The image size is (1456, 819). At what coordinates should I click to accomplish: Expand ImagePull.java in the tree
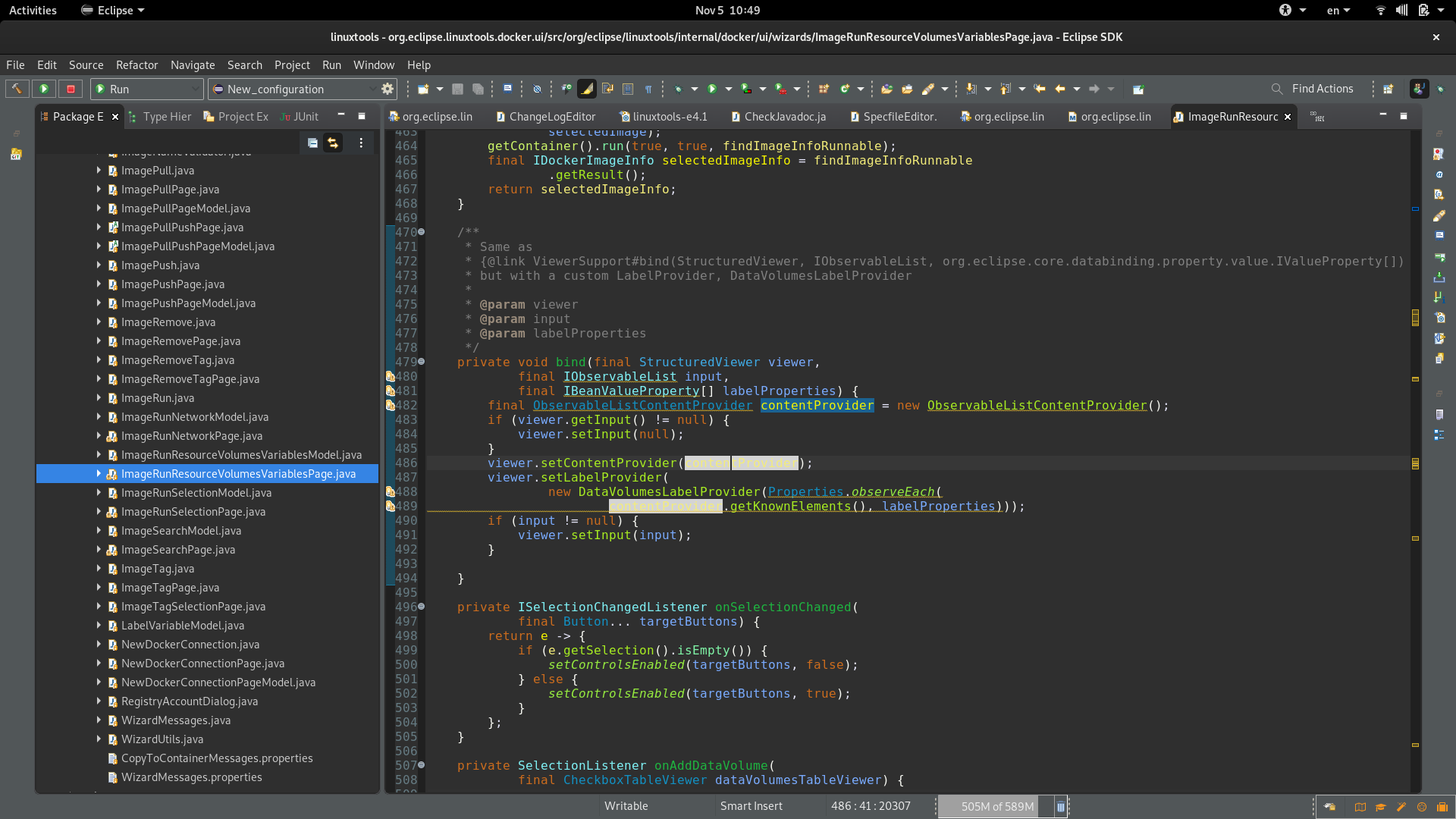point(99,170)
